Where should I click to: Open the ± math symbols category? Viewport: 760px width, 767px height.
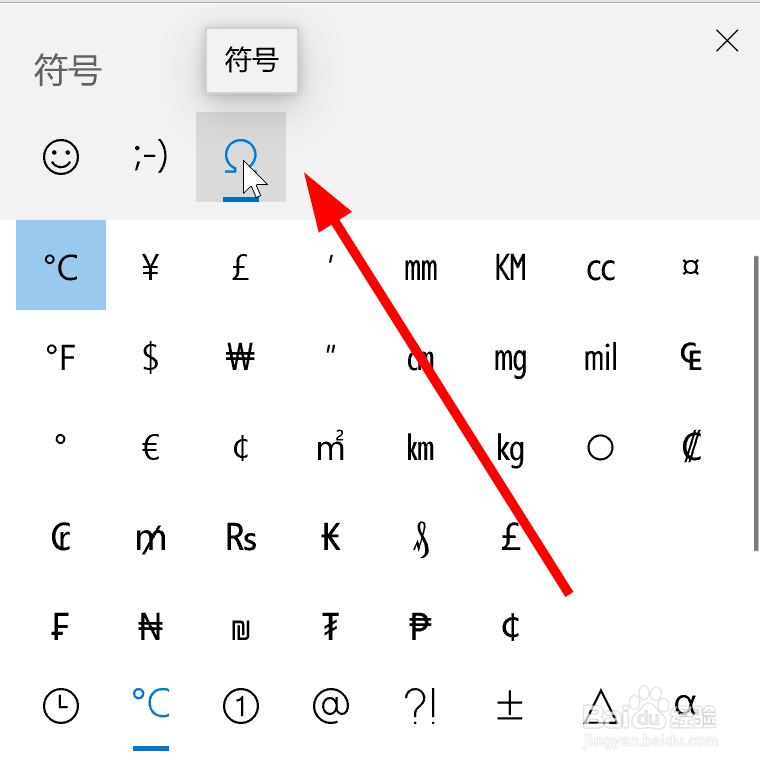(x=511, y=706)
